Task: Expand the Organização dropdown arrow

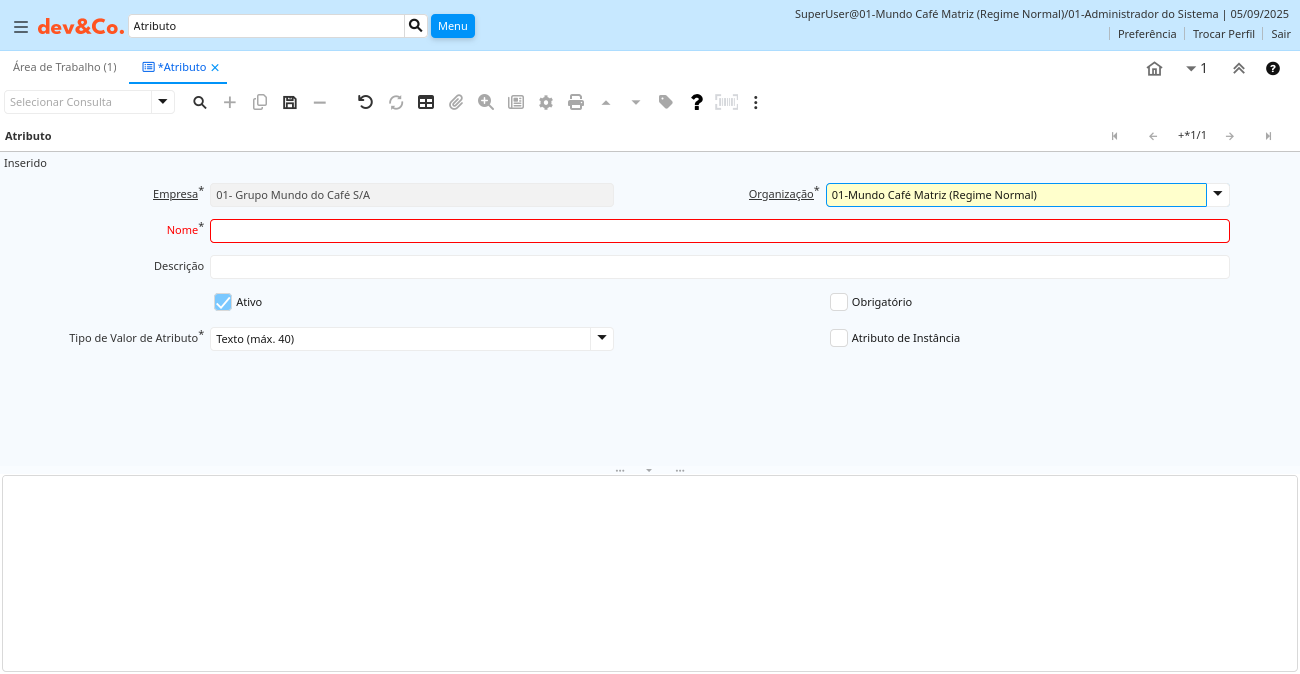Action: pos(1218,194)
